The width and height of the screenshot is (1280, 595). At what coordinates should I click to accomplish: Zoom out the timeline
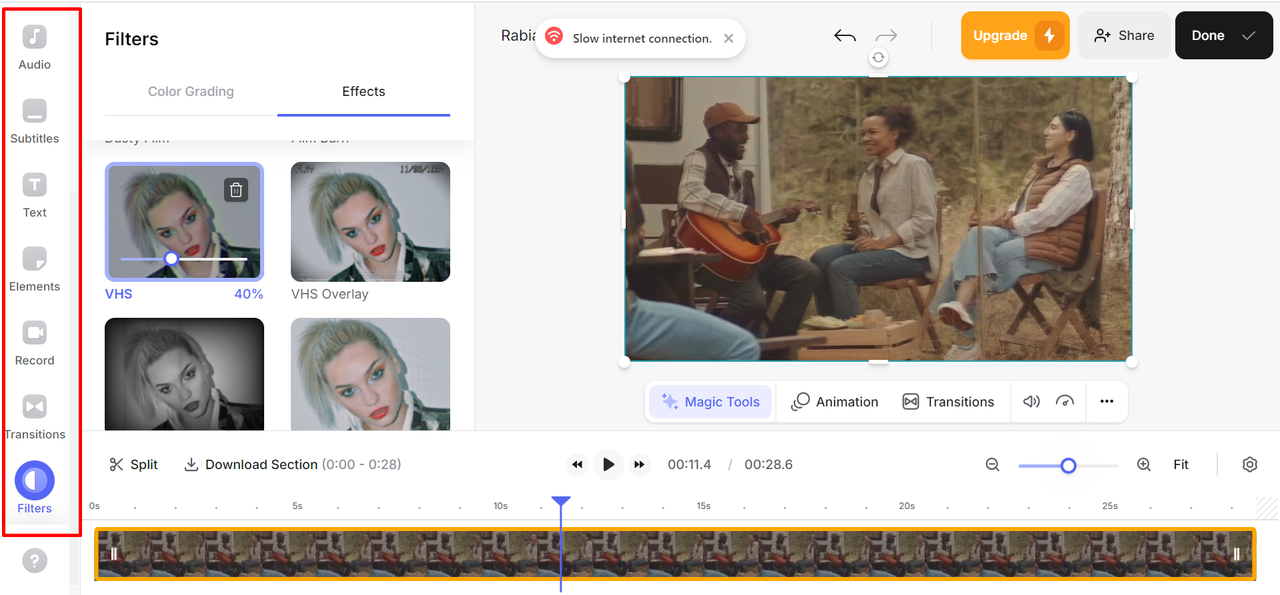(992, 465)
